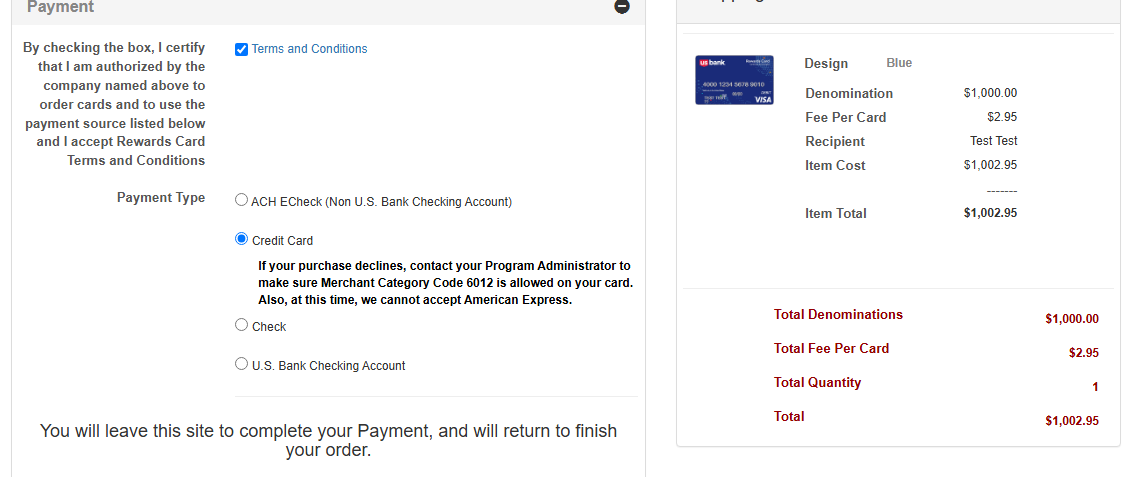Open the Terms and Conditions link
Screen dimensions: 1142x477
pos(310,49)
